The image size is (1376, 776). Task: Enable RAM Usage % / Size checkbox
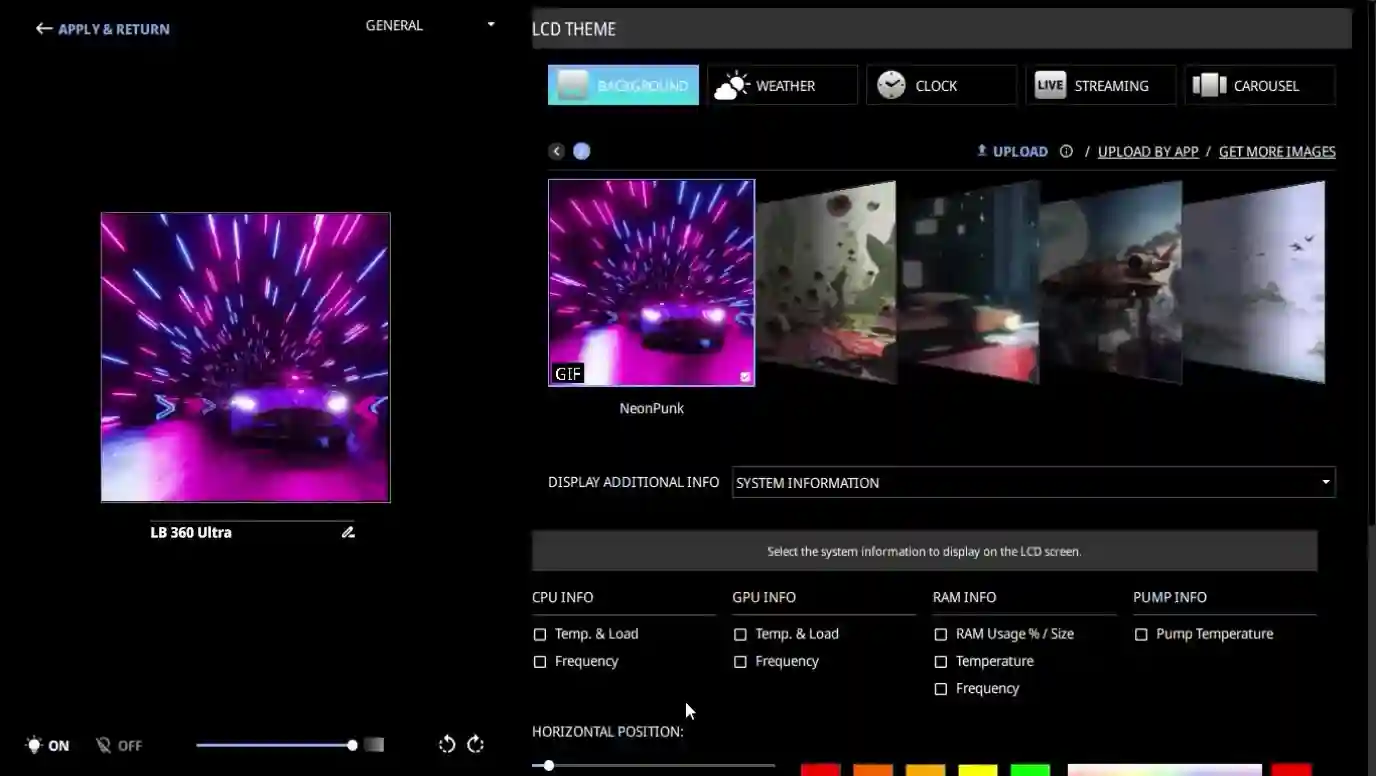point(940,634)
